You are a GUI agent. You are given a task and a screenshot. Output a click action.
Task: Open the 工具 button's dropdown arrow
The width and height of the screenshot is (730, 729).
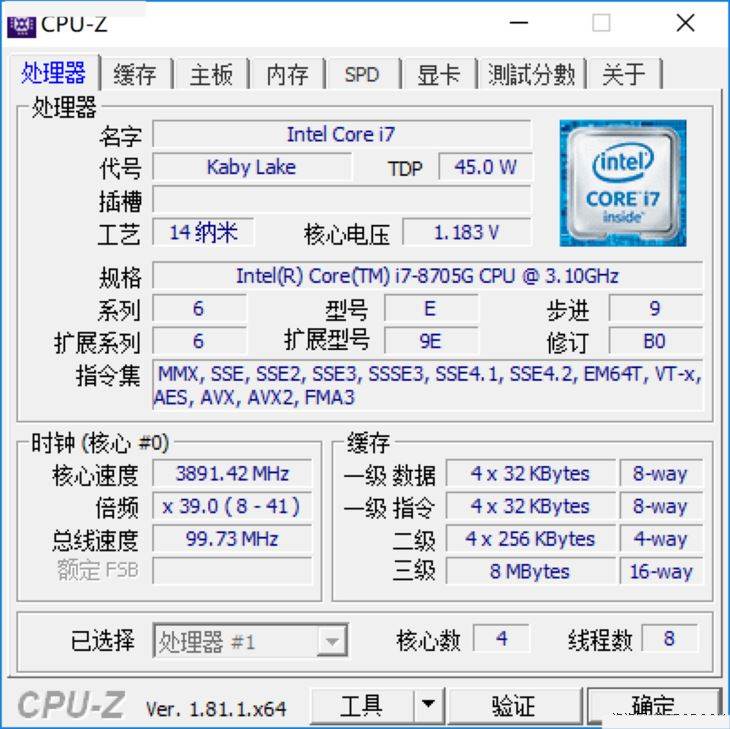coord(428,703)
